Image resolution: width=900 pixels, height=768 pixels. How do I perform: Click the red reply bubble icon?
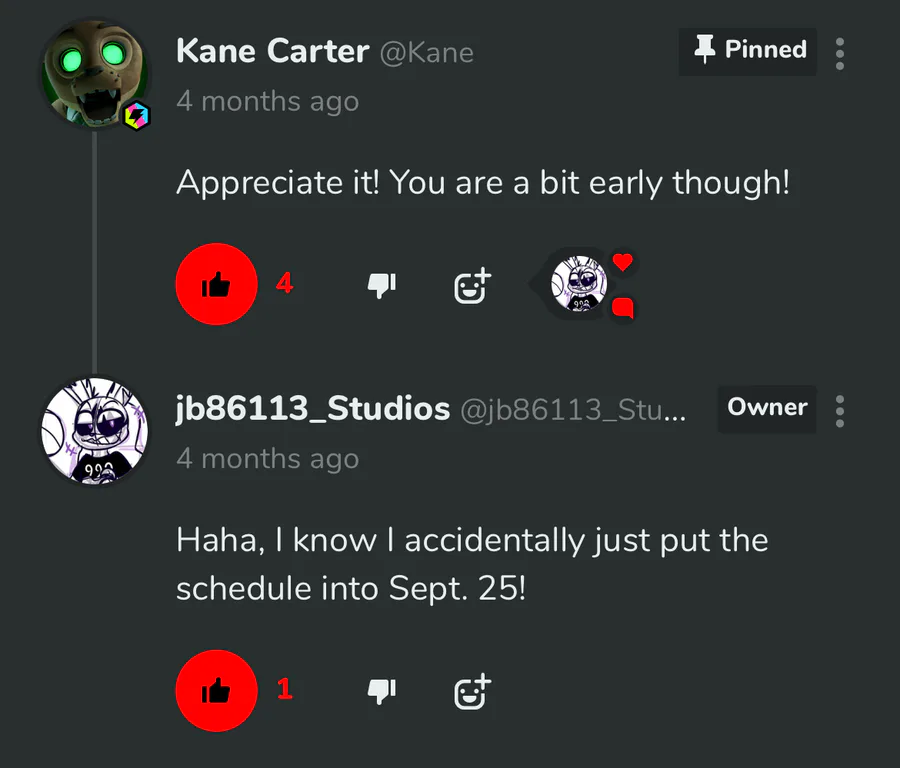coord(623,307)
